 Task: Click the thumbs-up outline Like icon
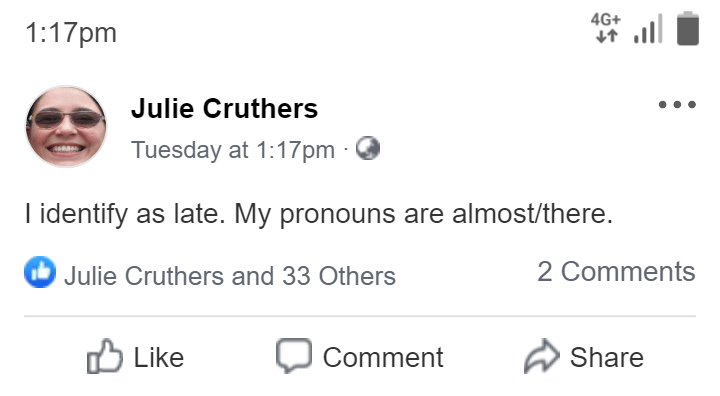coord(105,356)
